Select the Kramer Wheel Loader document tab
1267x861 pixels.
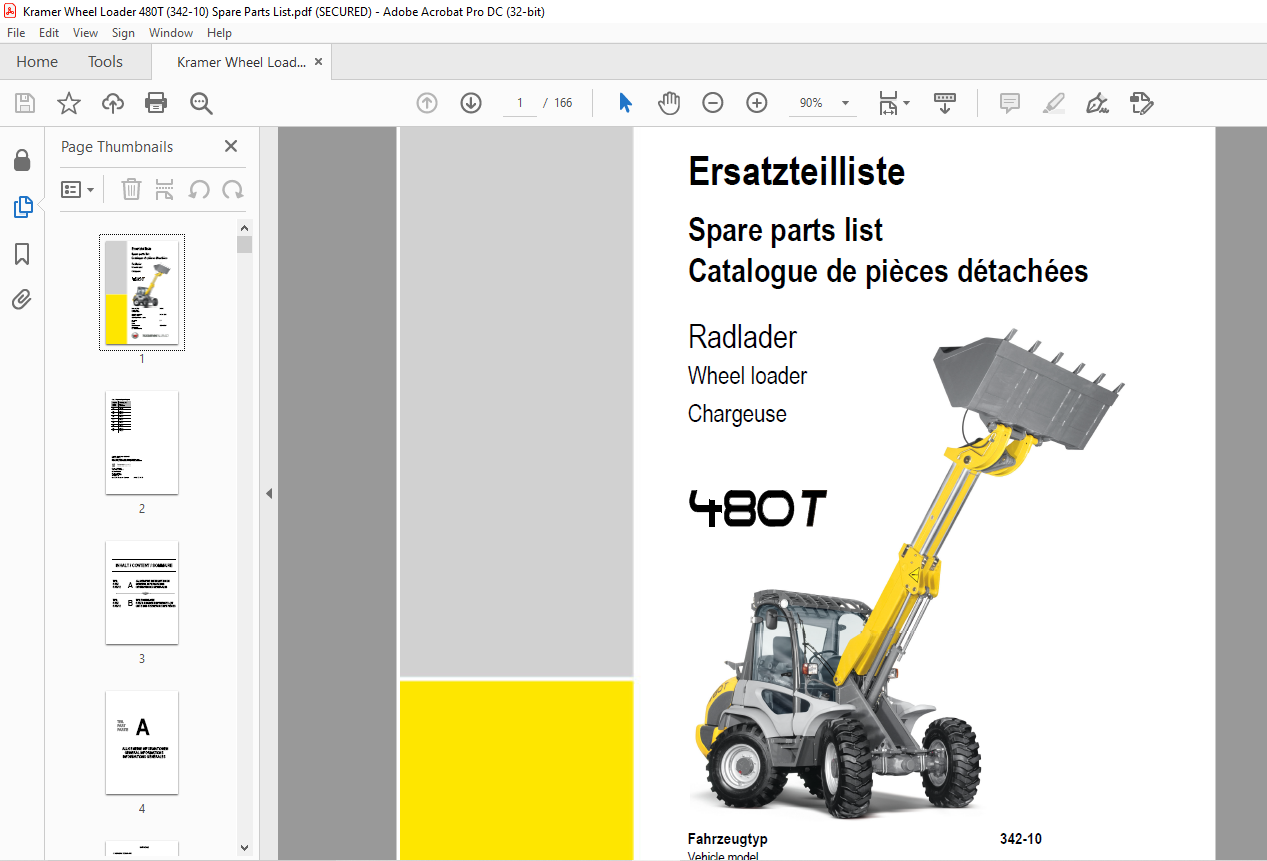(241, 62)
